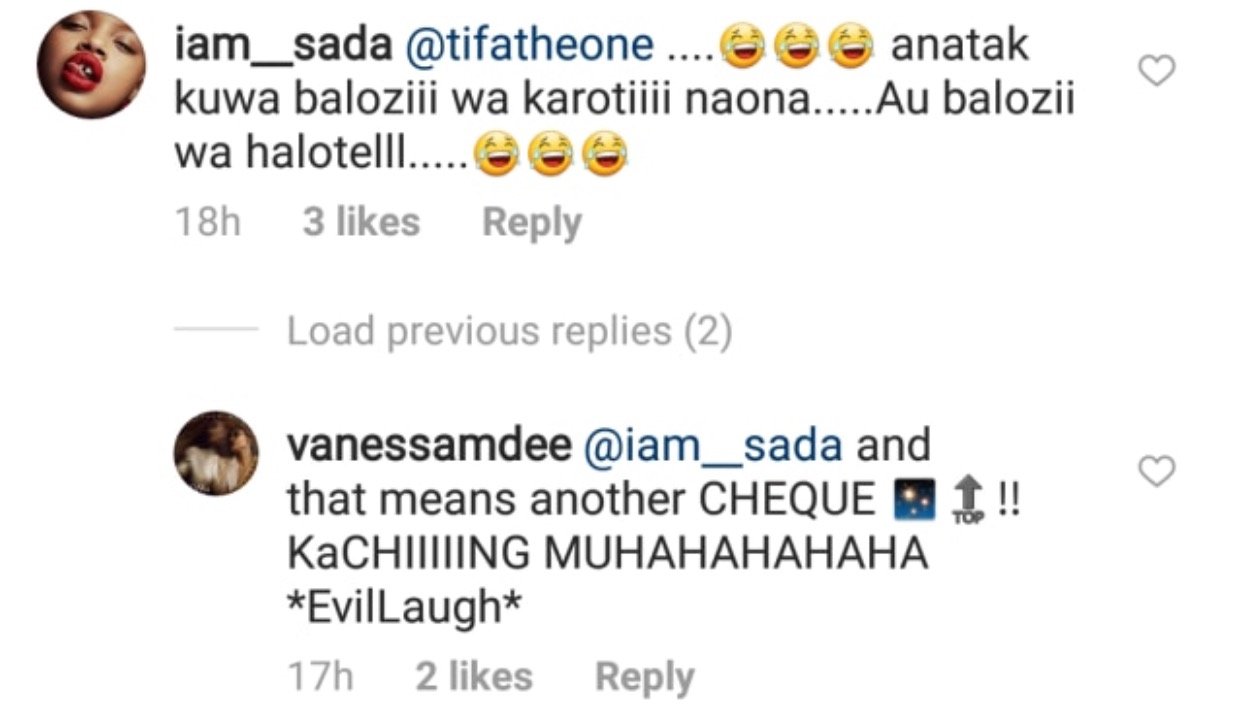Screen dimensions: 1242x708
Task: Click the first laughing emoji after @tifatheone
Action: tap(739, 48)
